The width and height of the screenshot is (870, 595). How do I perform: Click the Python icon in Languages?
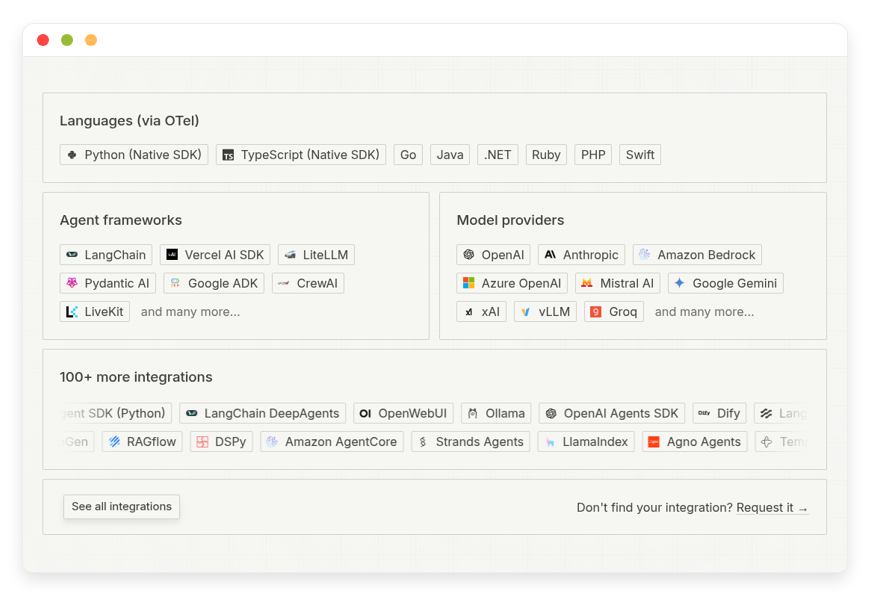[72, 155]
